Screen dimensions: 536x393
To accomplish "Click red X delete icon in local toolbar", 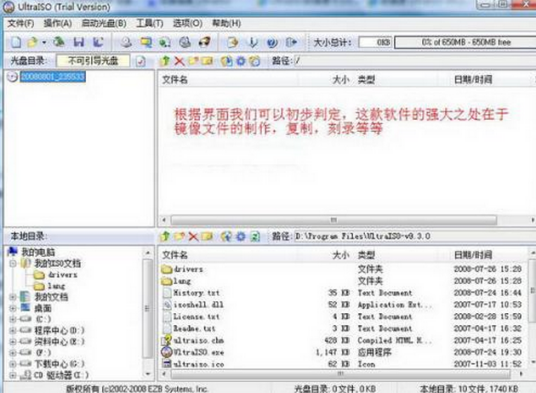I will tap(193, 236).
